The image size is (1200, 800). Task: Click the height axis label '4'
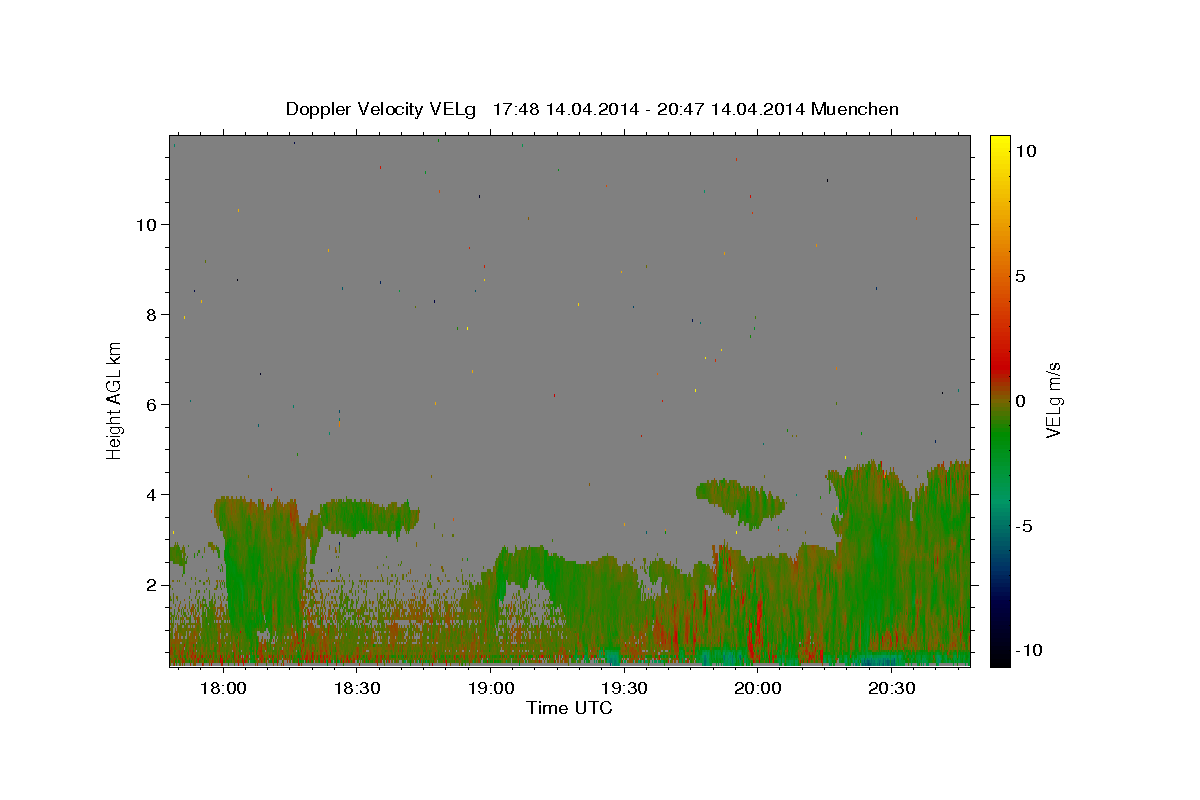[x=152, y=494]
